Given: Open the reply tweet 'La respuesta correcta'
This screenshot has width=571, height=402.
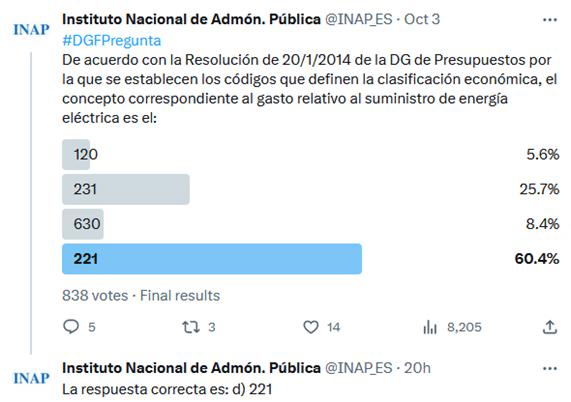Looking at the screenshot, I should 167,389.
